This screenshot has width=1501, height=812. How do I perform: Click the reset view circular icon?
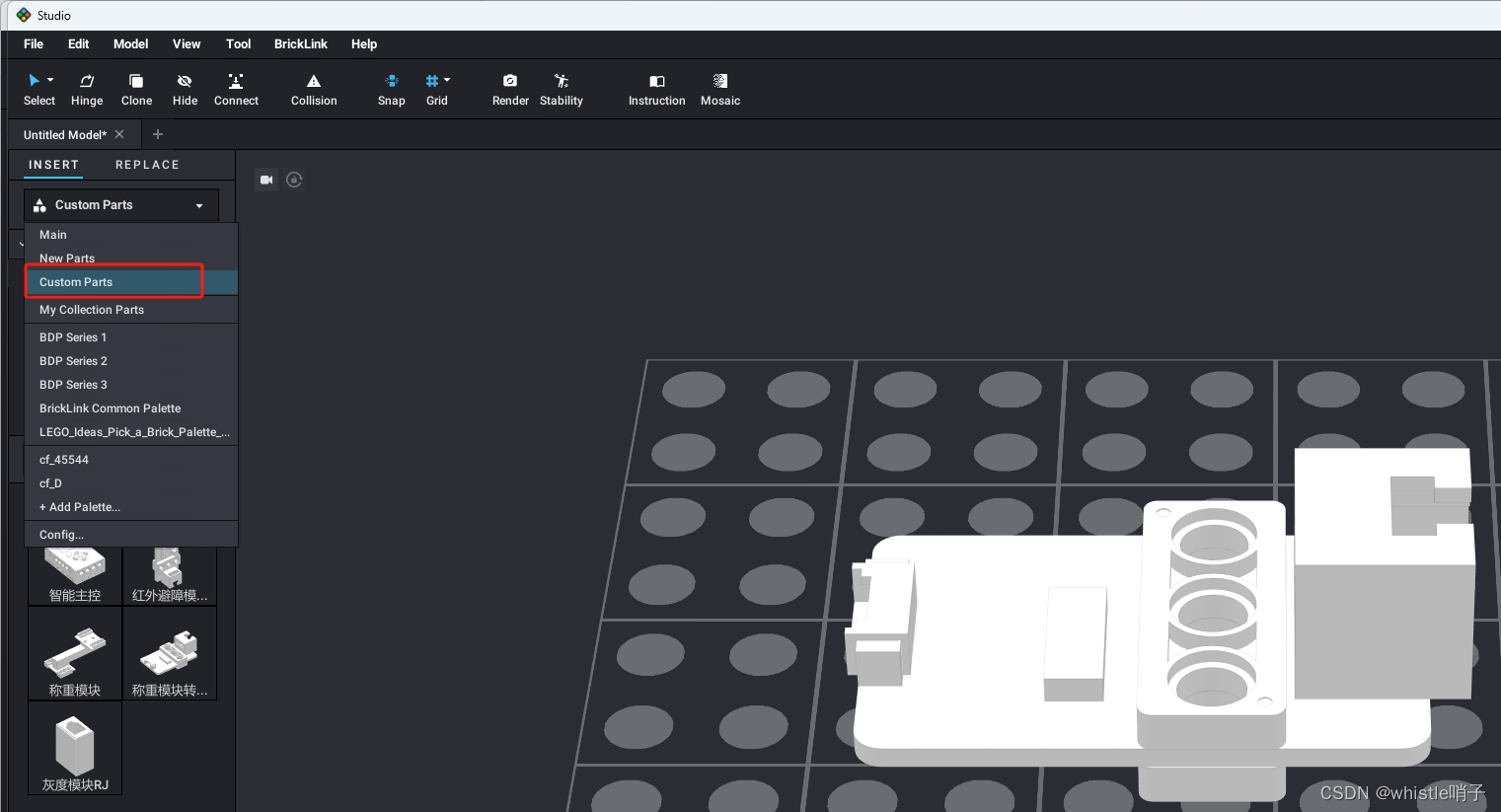(294, 180)
